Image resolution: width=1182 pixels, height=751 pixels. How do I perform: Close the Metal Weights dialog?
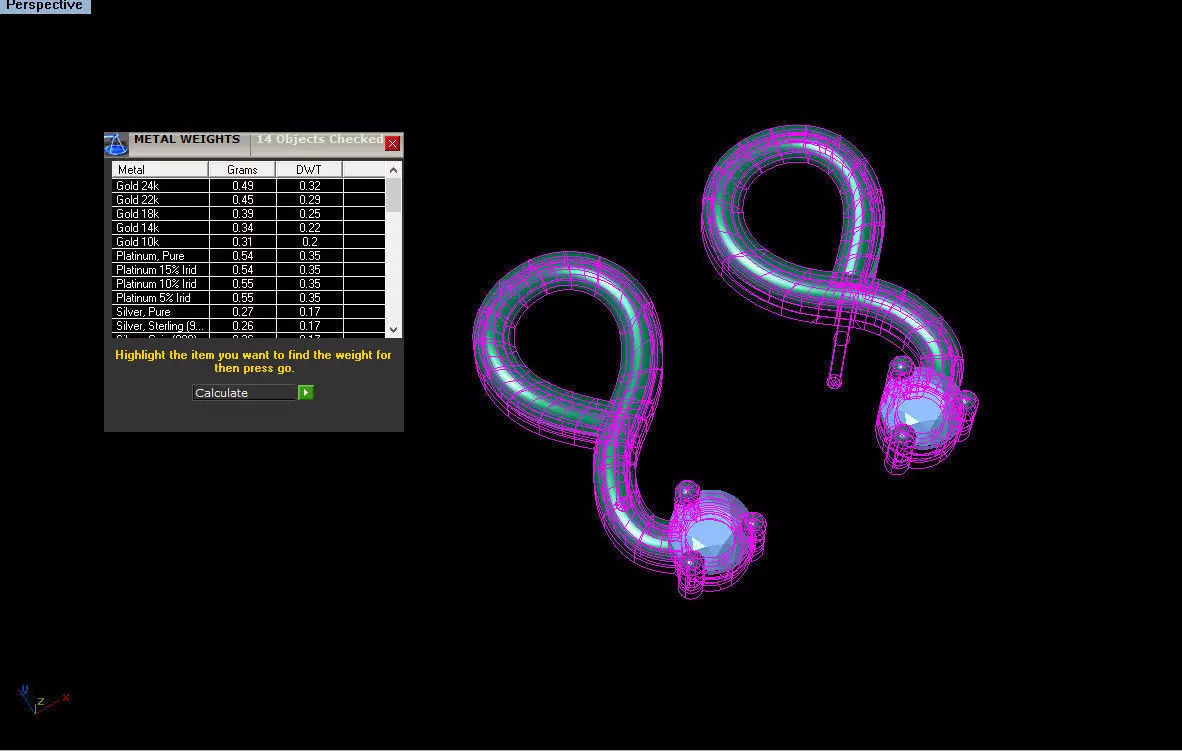pos(392,143)
